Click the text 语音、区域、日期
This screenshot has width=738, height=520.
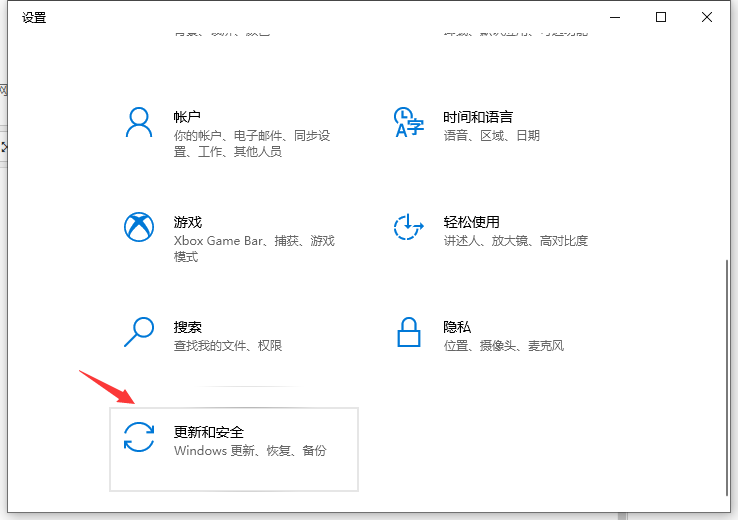491,136
